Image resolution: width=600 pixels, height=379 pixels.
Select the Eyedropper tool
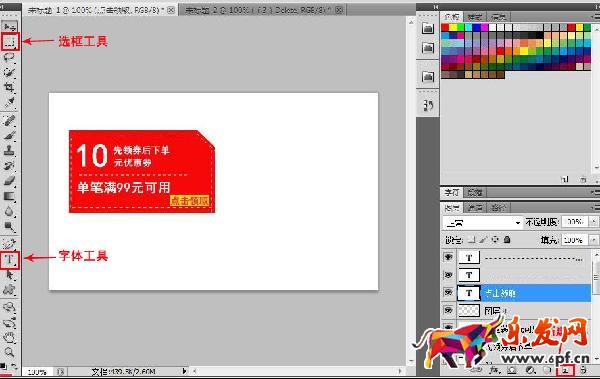[x=10, y=103]
